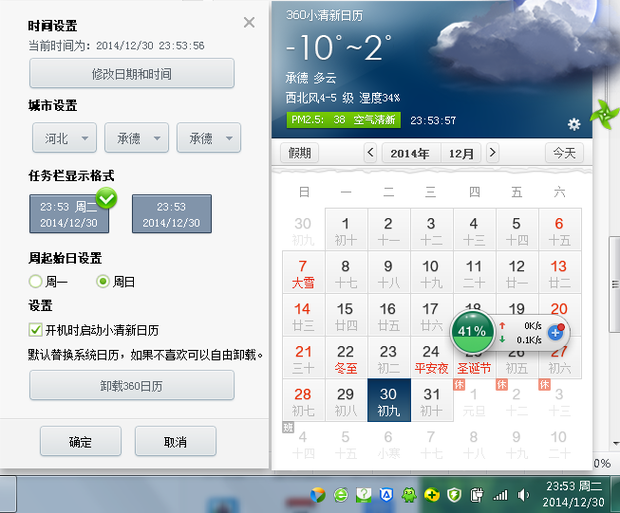The width and height of the screenshot is (620, 513).
Task: Select December 12 廿一
Action: (x=517, y=273)
